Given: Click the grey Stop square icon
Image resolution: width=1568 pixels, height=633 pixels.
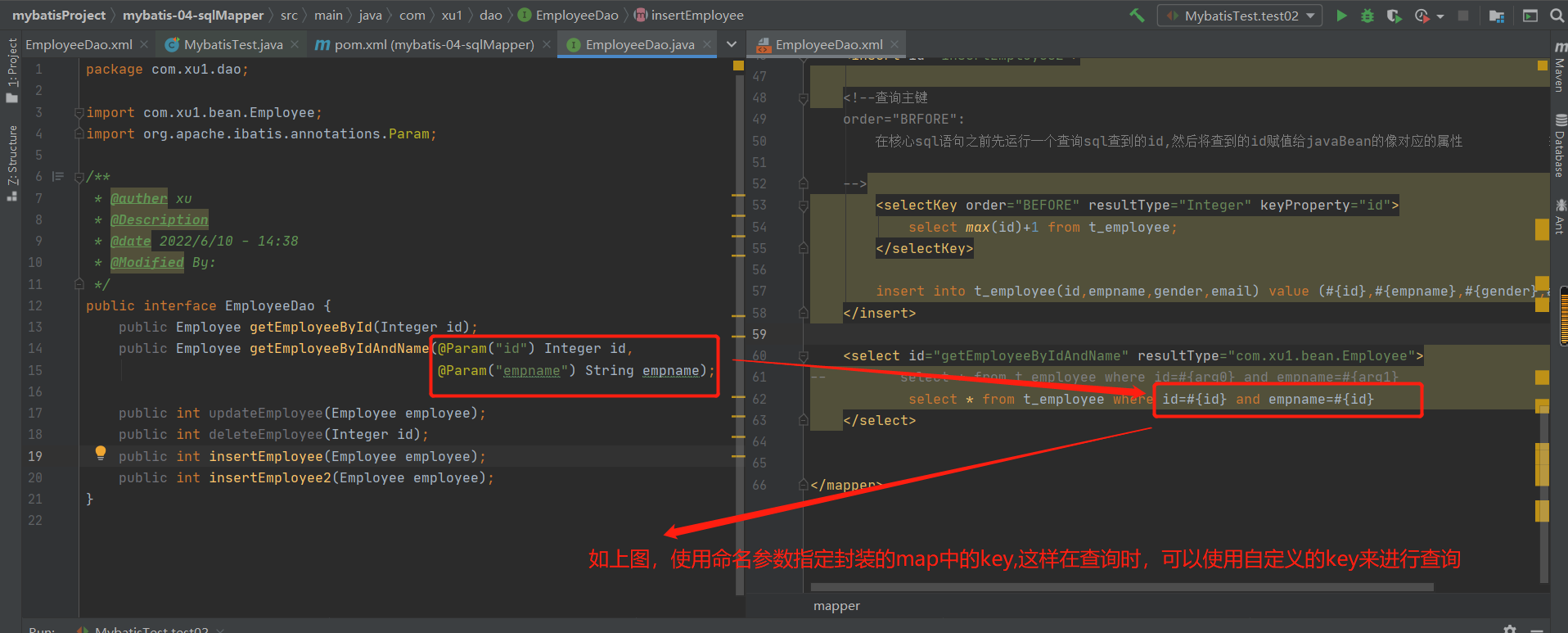Looking at the screenshot, I should pyautogui.click(x=1463, y=16).
